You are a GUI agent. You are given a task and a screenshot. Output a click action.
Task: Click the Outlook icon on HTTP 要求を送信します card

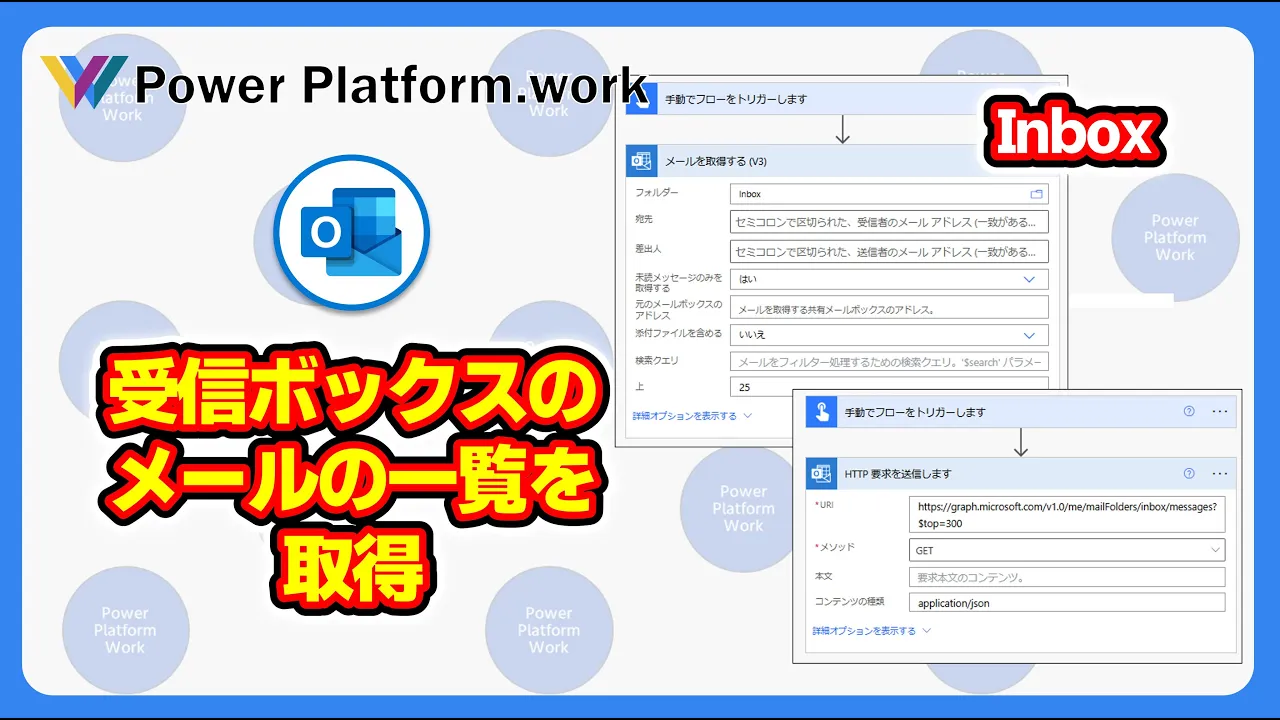click(821, 473)
